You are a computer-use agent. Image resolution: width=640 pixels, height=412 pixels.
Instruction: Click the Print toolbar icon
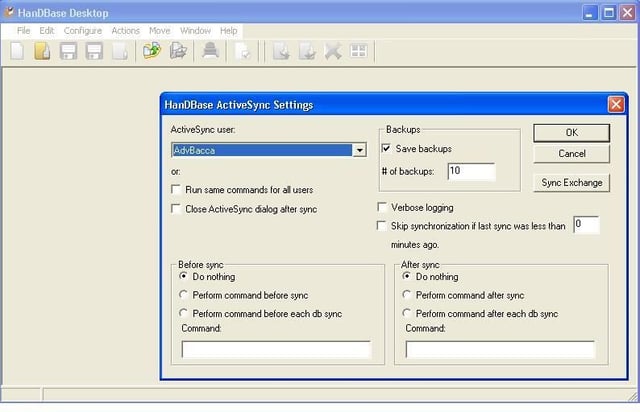pyautogui.click(x=211, y=51)
